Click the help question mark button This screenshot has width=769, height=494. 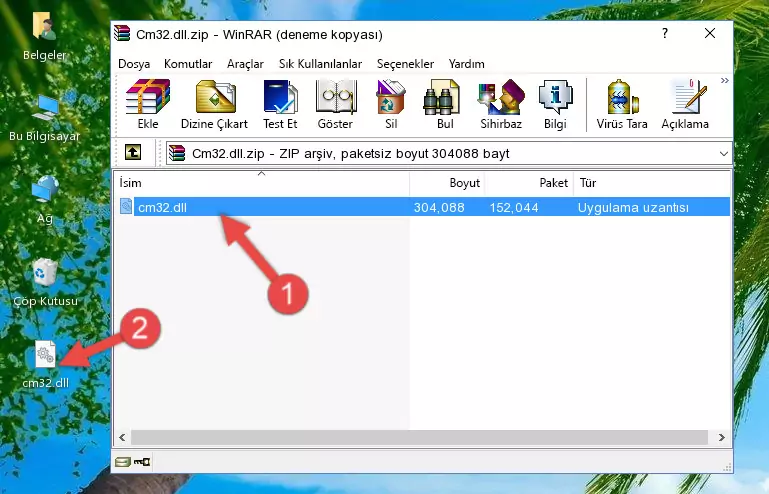[665, 33]
